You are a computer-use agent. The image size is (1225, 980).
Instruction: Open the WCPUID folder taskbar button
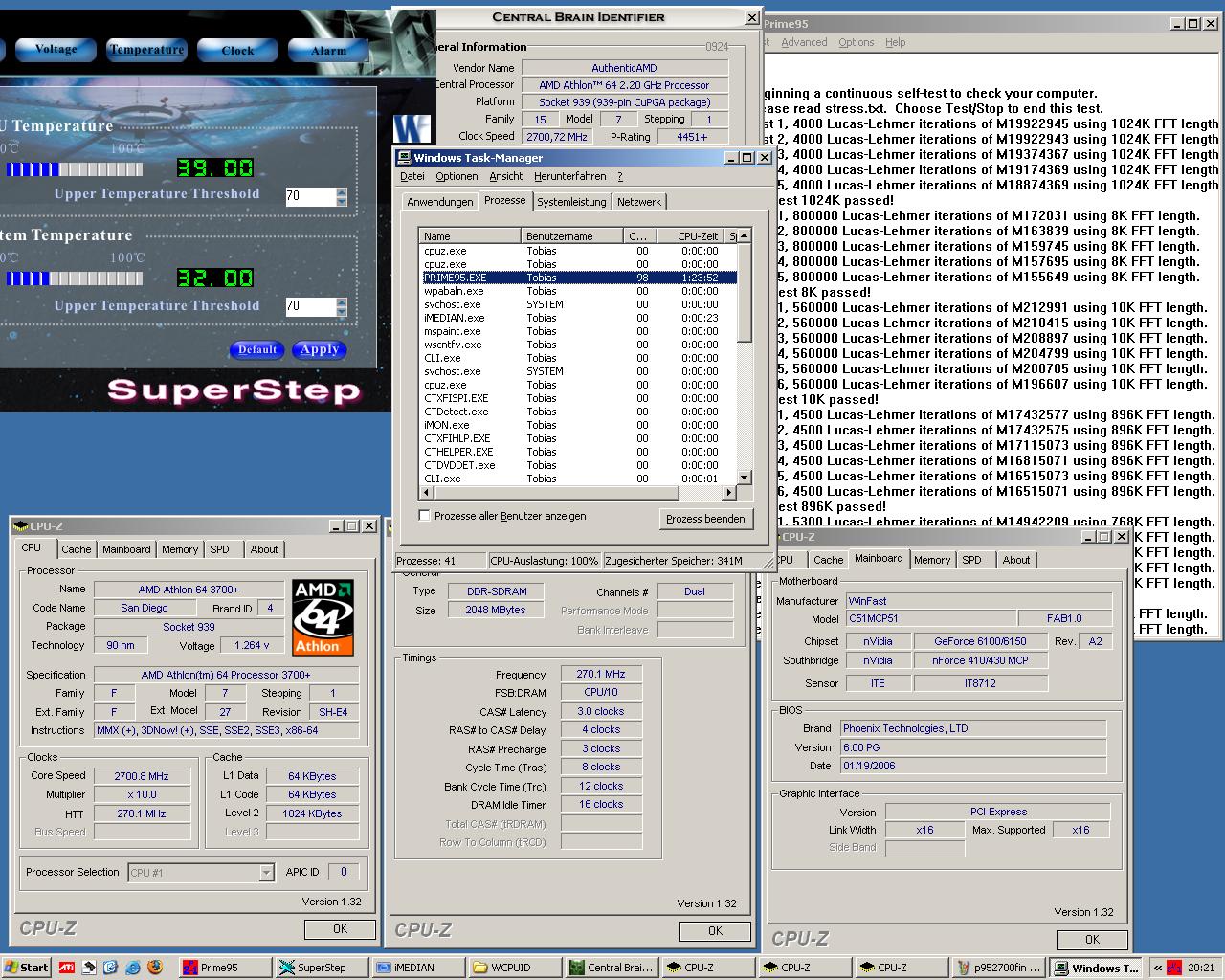pos(514,968)
